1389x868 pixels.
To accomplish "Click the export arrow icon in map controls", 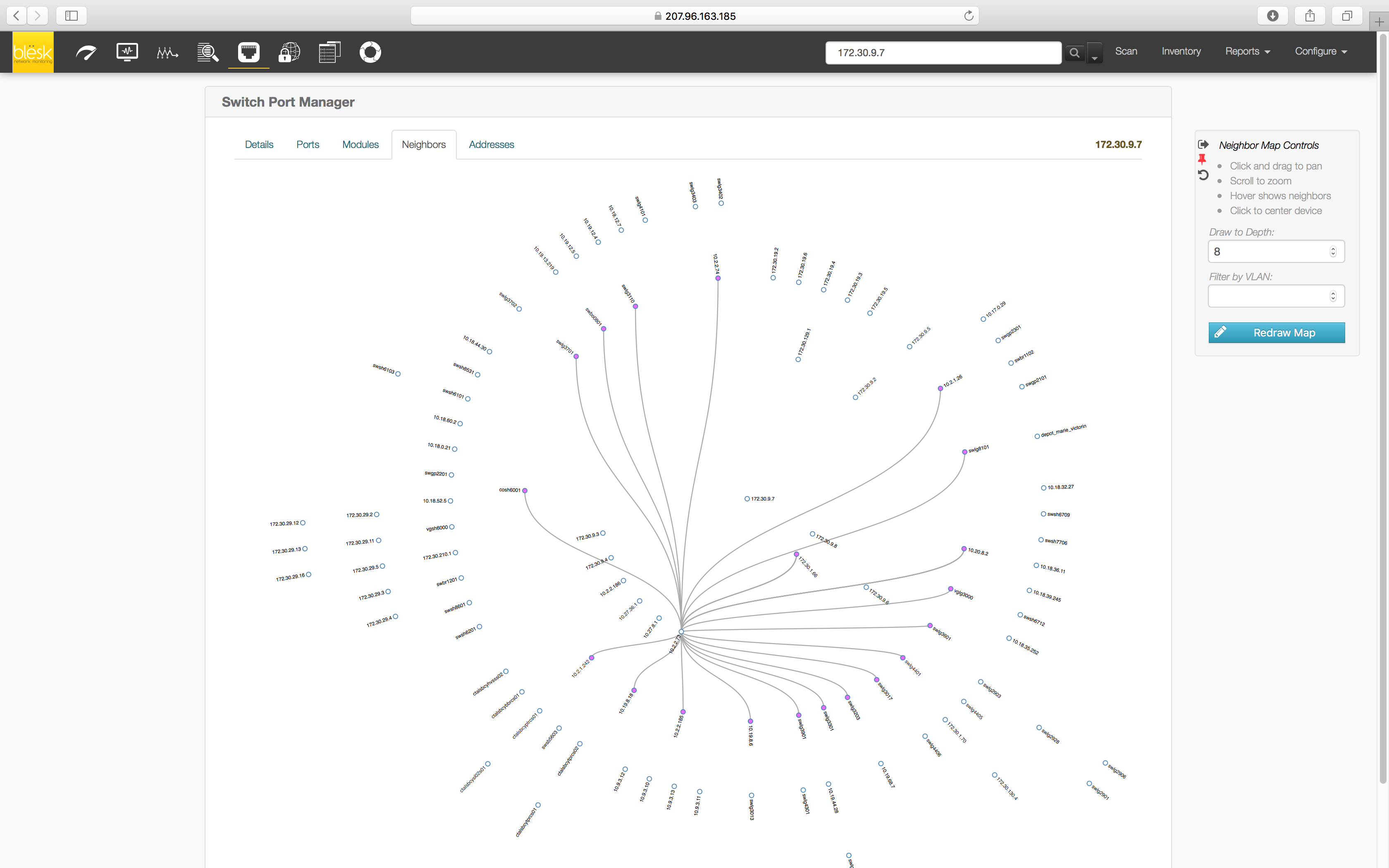I will click(x=1203, y=144).
